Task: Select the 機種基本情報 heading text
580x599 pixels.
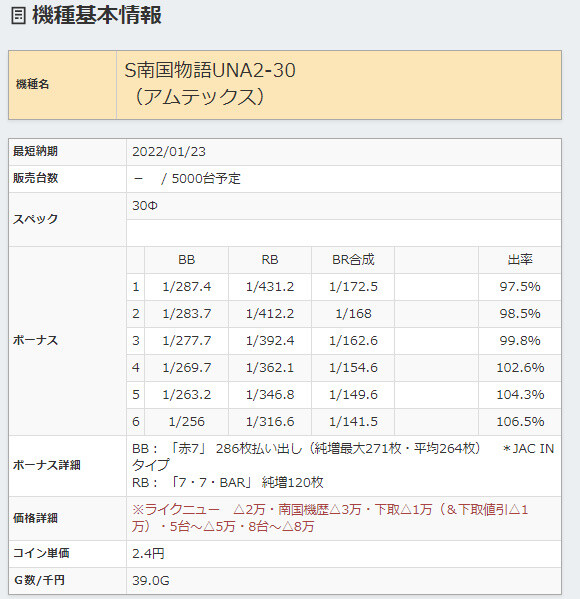Action: 97,16
